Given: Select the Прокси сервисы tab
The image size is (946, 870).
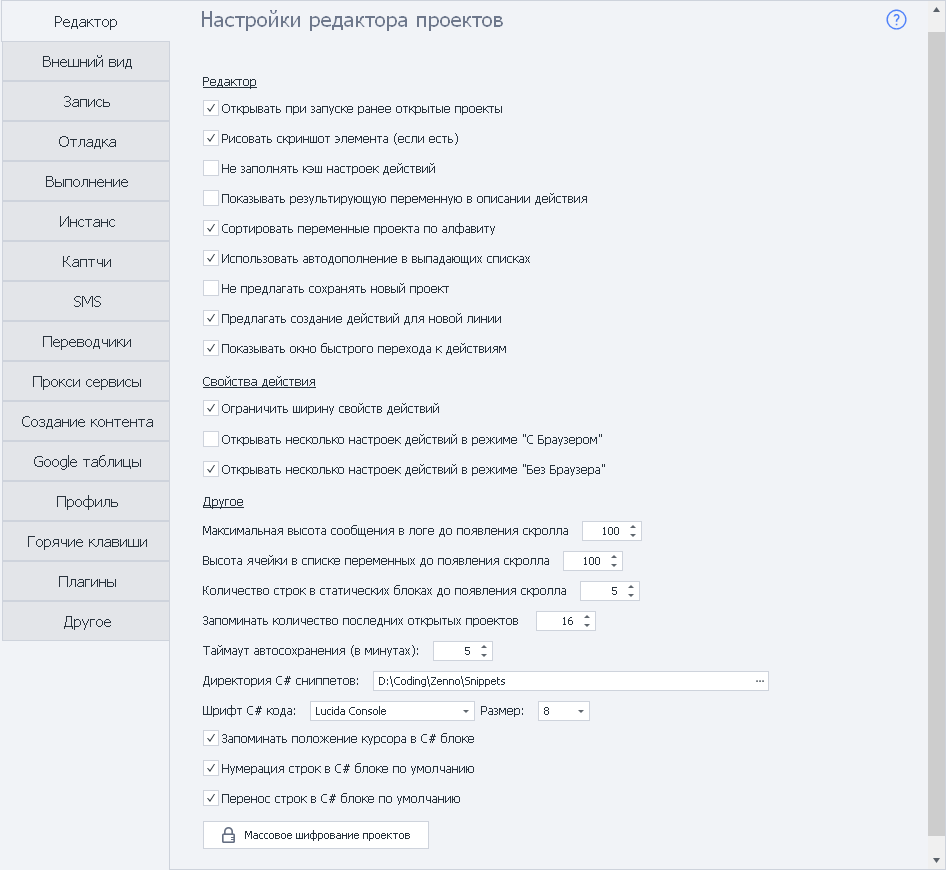Looking at the screenshot, I should point(86,382).
